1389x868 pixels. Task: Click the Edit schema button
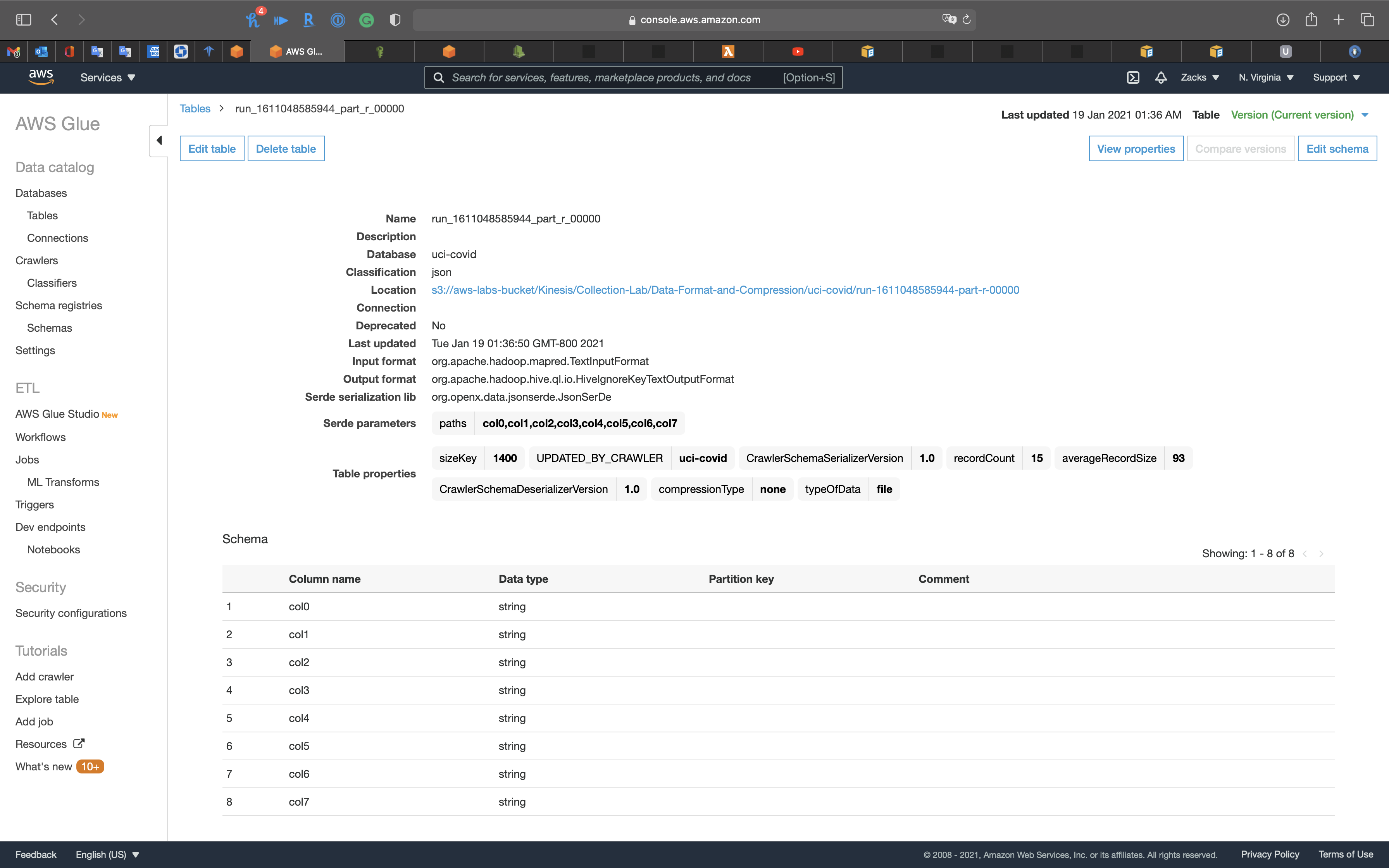click(x=1337, y=149)
